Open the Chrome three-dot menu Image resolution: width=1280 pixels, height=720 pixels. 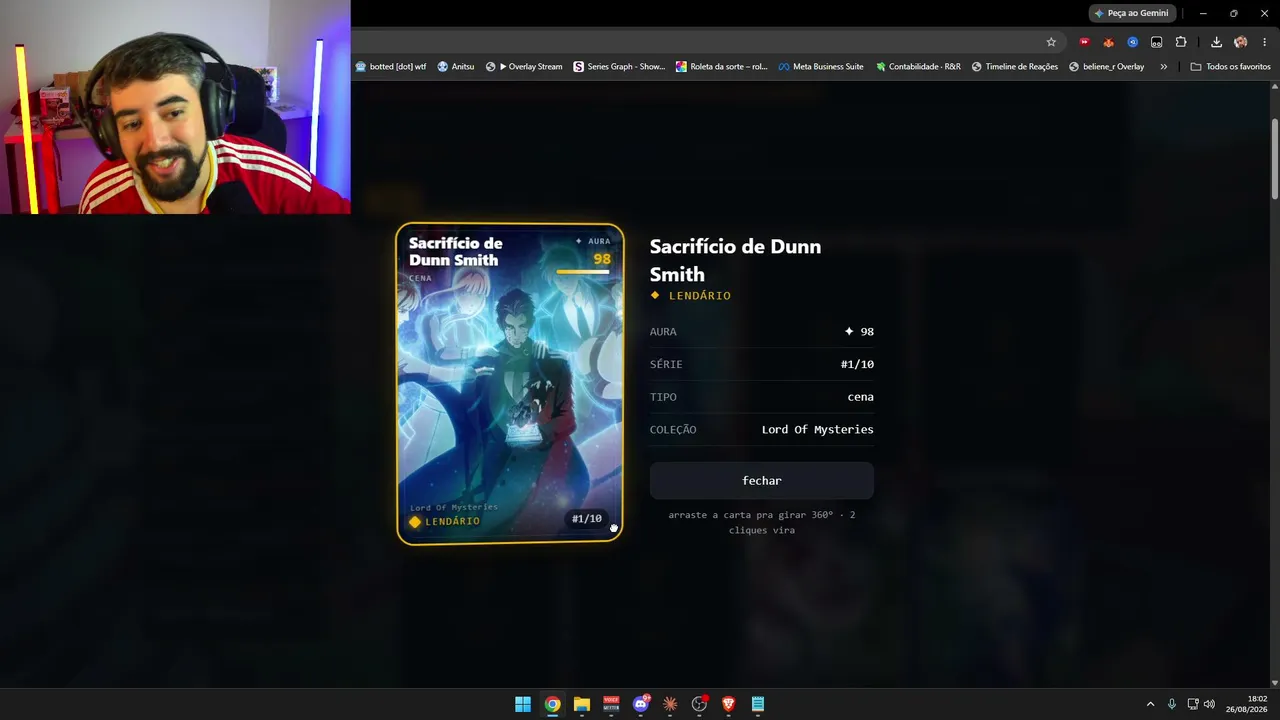[x=1265, y=42]
